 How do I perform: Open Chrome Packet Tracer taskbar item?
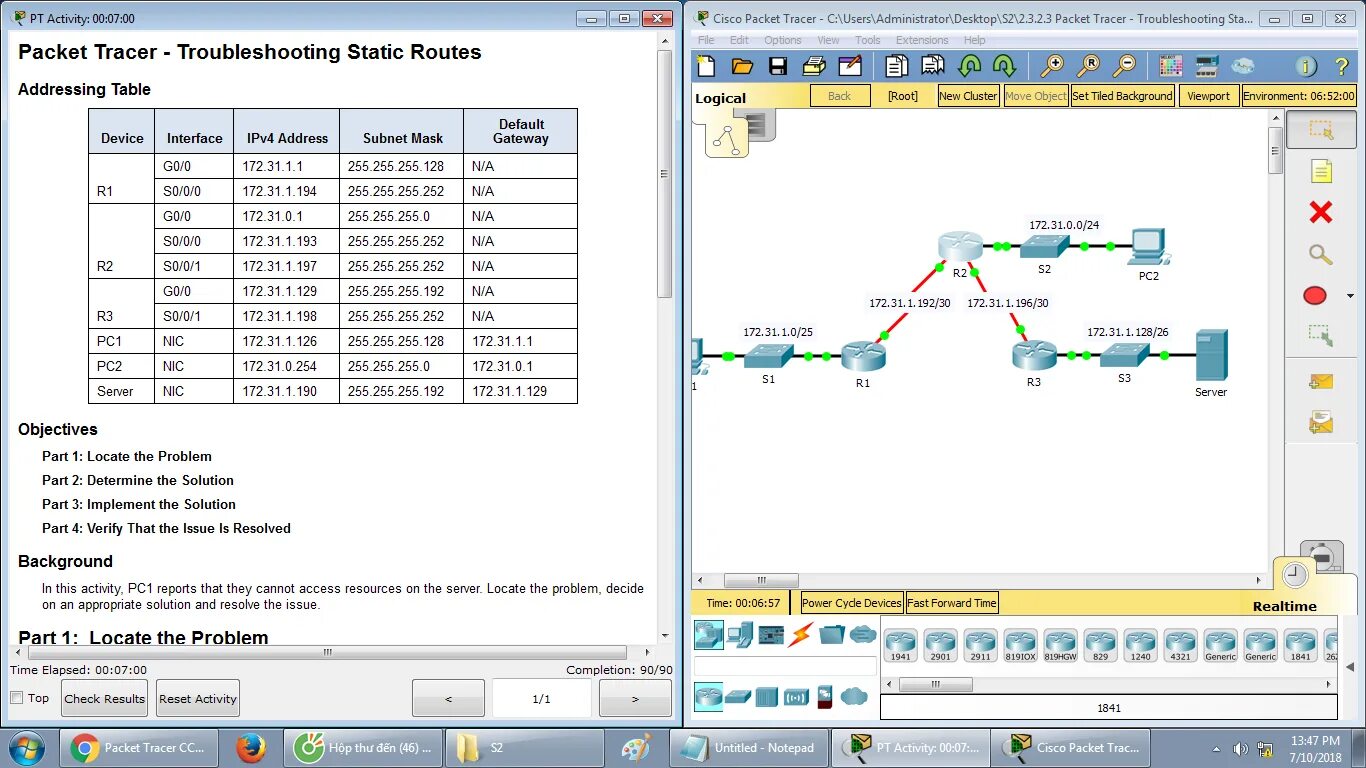pyautogui.click(x=138, y=747)
